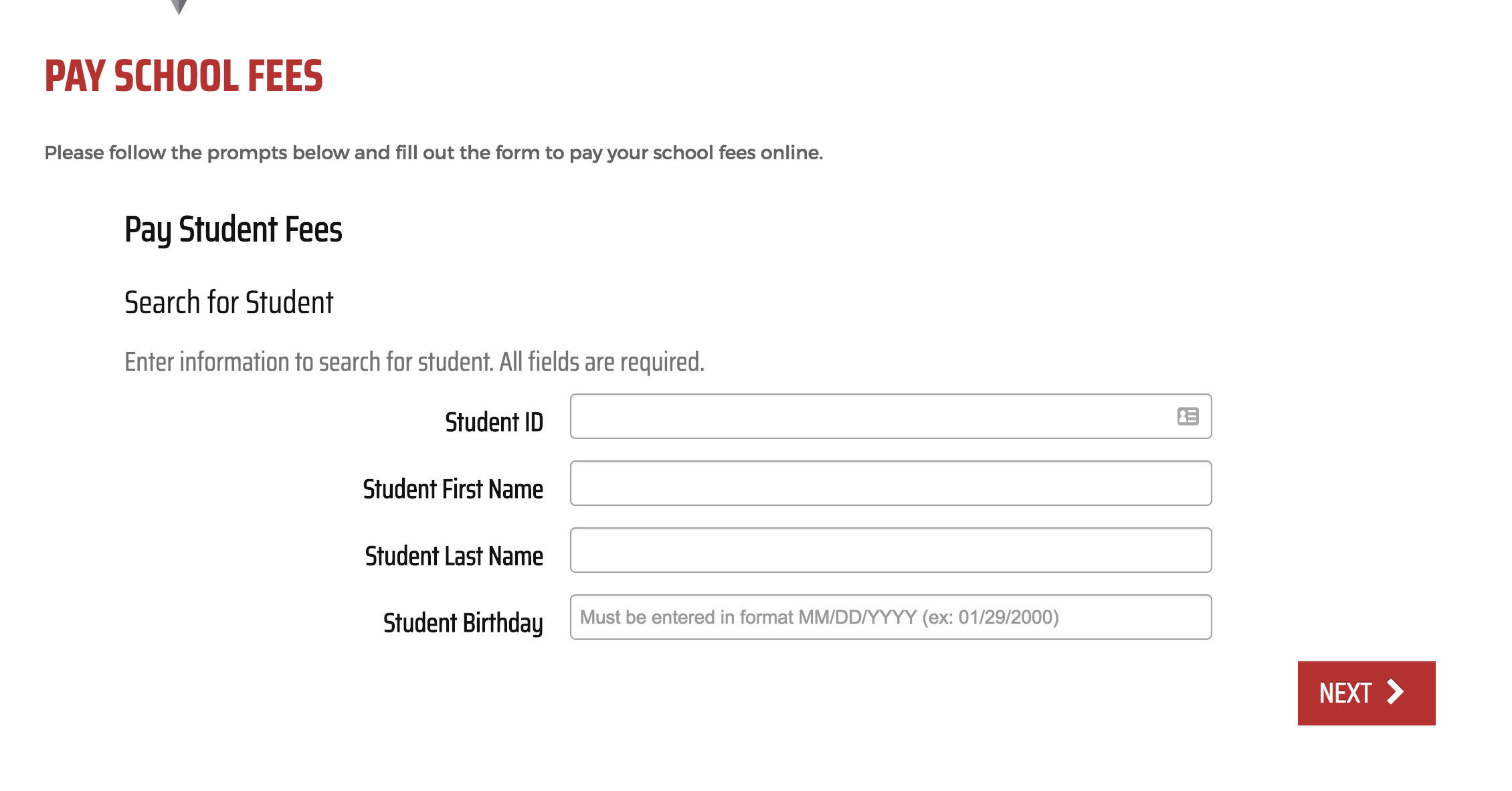Click the Pay Student Fees heading
Image resolution: width=1512 pixels, height=791 pixels.
point(233,230)
